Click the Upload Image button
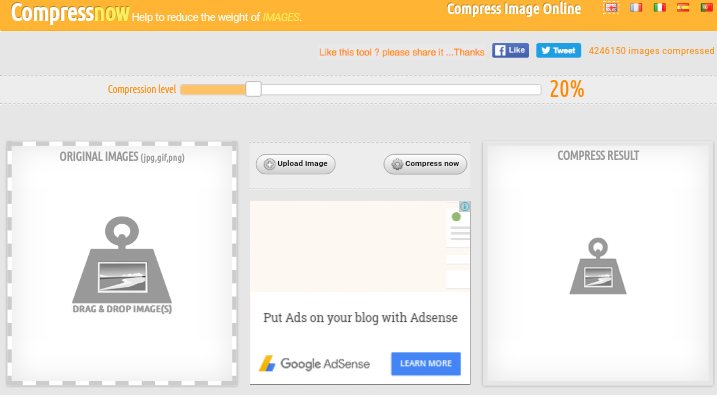 (295, 164)
